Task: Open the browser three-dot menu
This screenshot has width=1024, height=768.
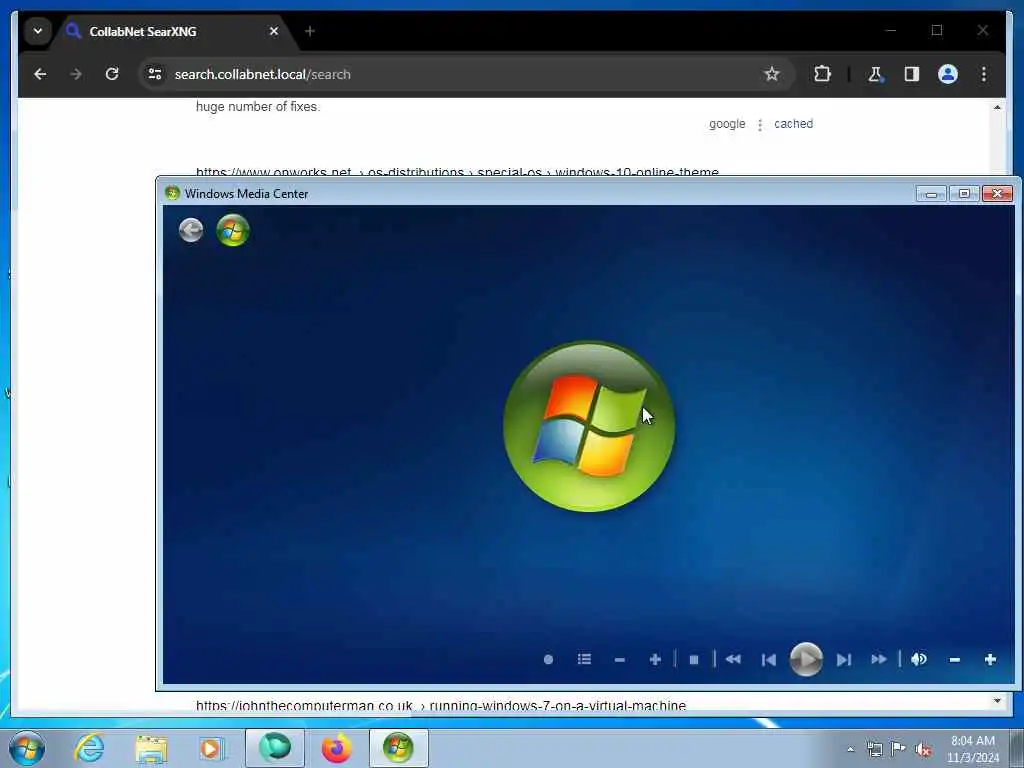Action: tap(984, 74)
